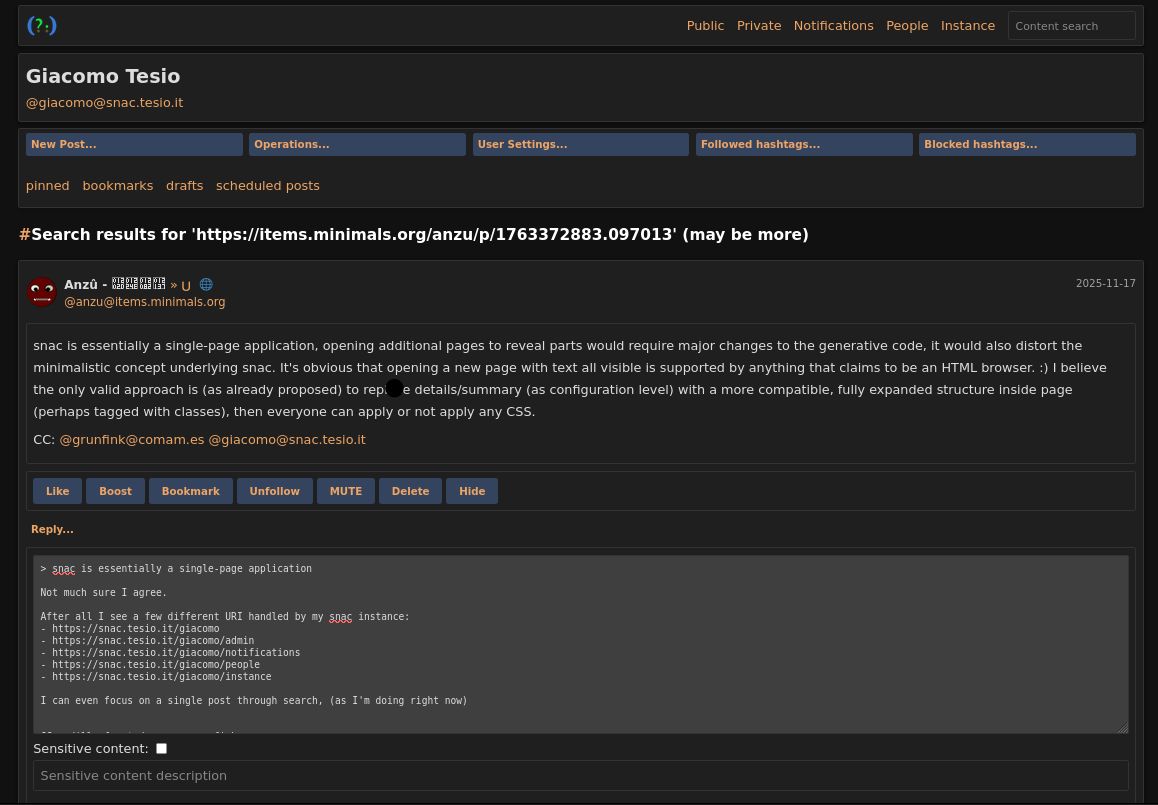Viewport: 1158px width, 805px height.
Task: Go to the People page
Action: pyautogui.click(x=907, y=25)
